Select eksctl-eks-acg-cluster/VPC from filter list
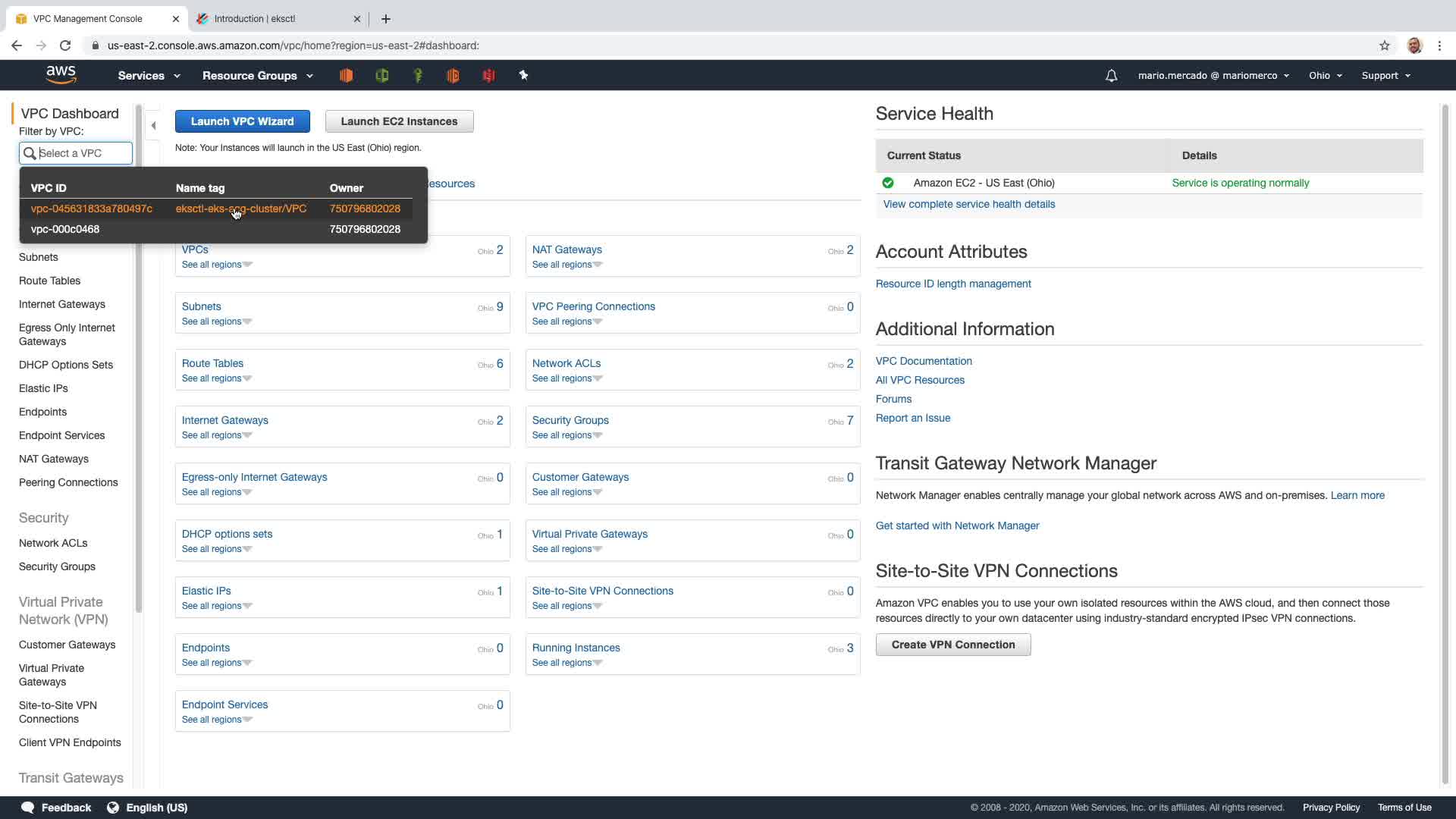The height and width of the screenshot is (819, 1456). 241,209
